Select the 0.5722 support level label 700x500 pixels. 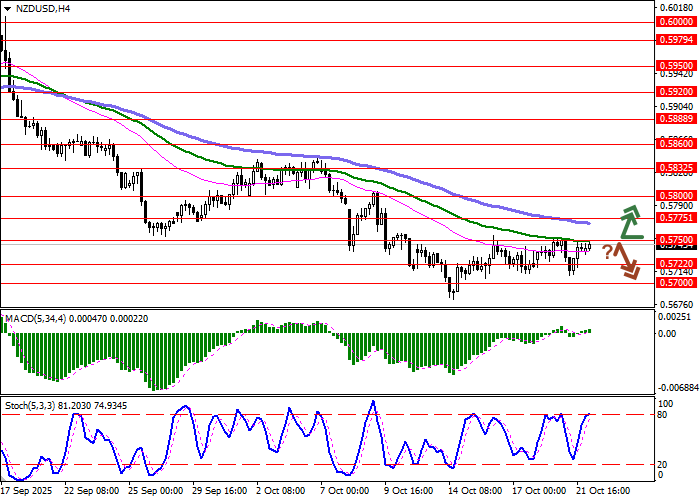point(675,264)
